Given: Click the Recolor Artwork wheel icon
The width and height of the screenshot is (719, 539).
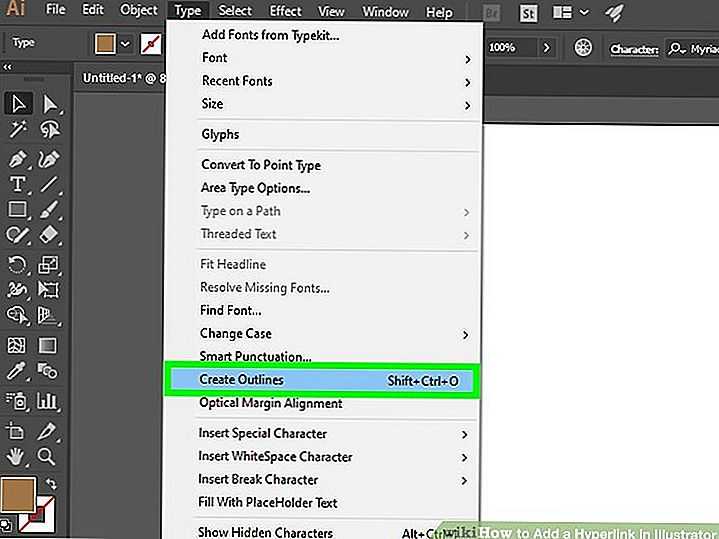Looking at the screenshot, I should [x=583, y=47].
